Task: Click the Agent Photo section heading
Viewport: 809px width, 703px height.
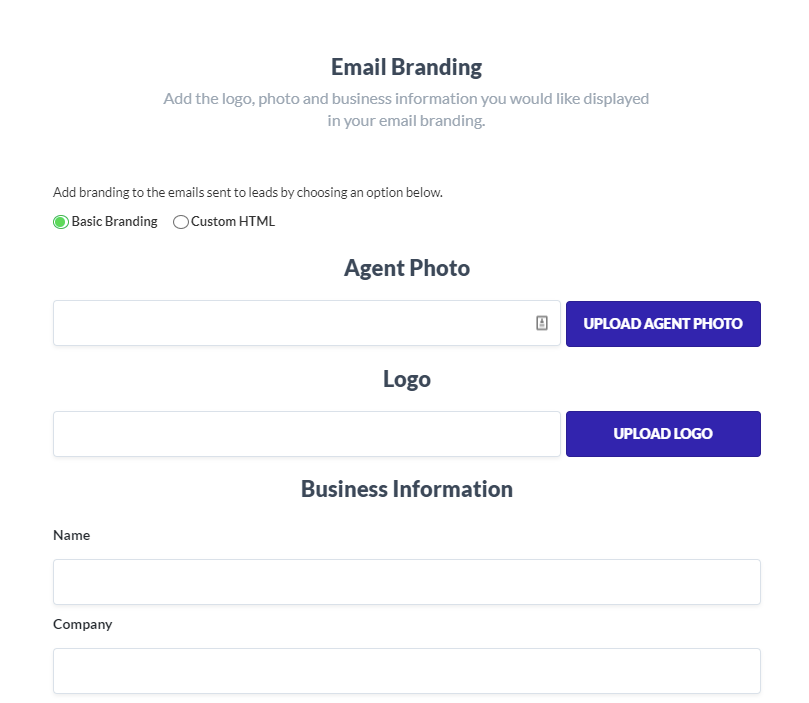Action: click(406, 268)
